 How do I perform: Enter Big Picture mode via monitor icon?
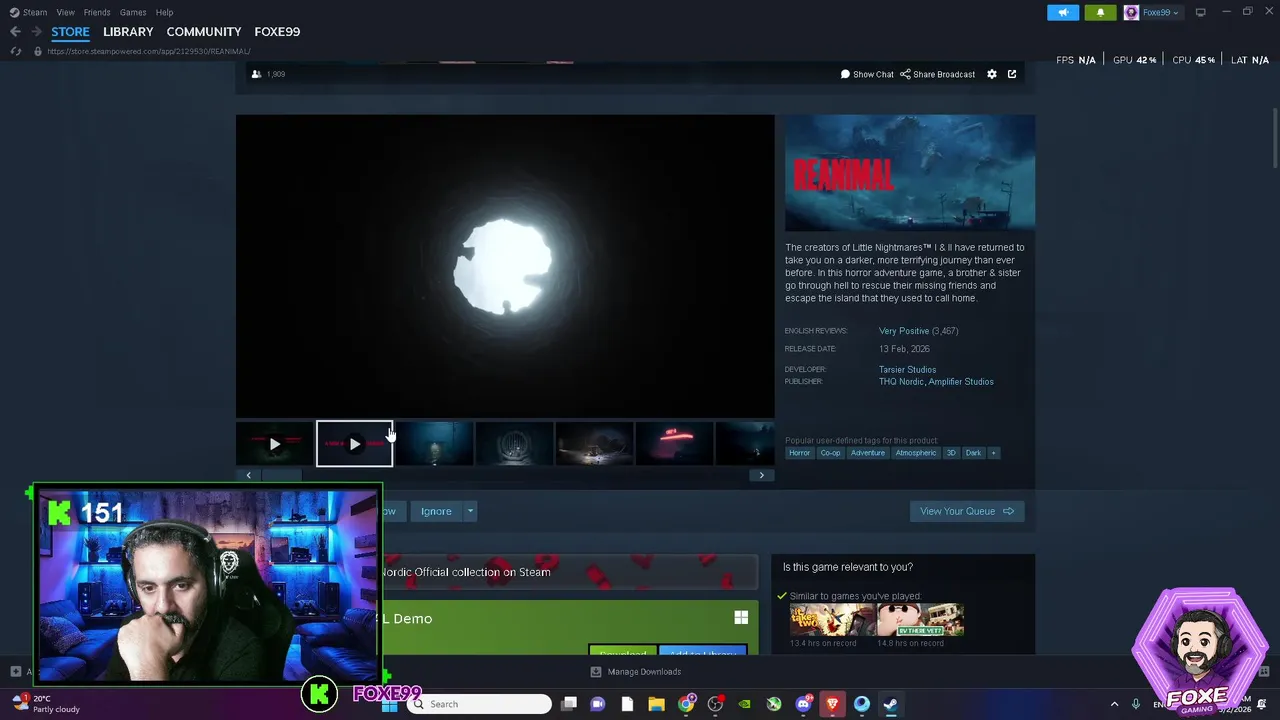click(1200, 12)
